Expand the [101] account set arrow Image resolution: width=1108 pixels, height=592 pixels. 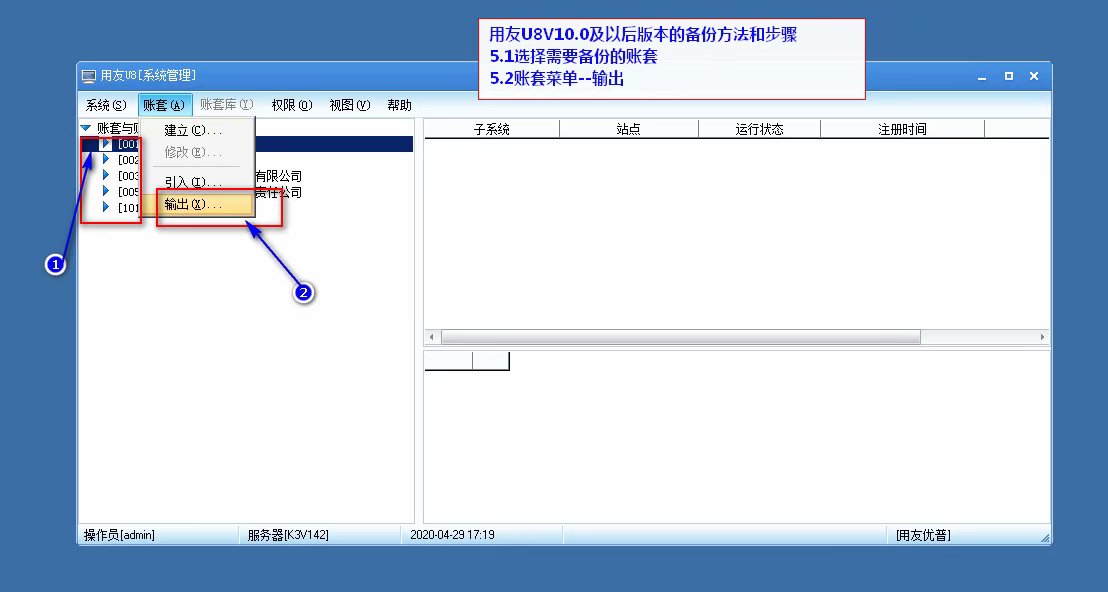coord(106,208)
